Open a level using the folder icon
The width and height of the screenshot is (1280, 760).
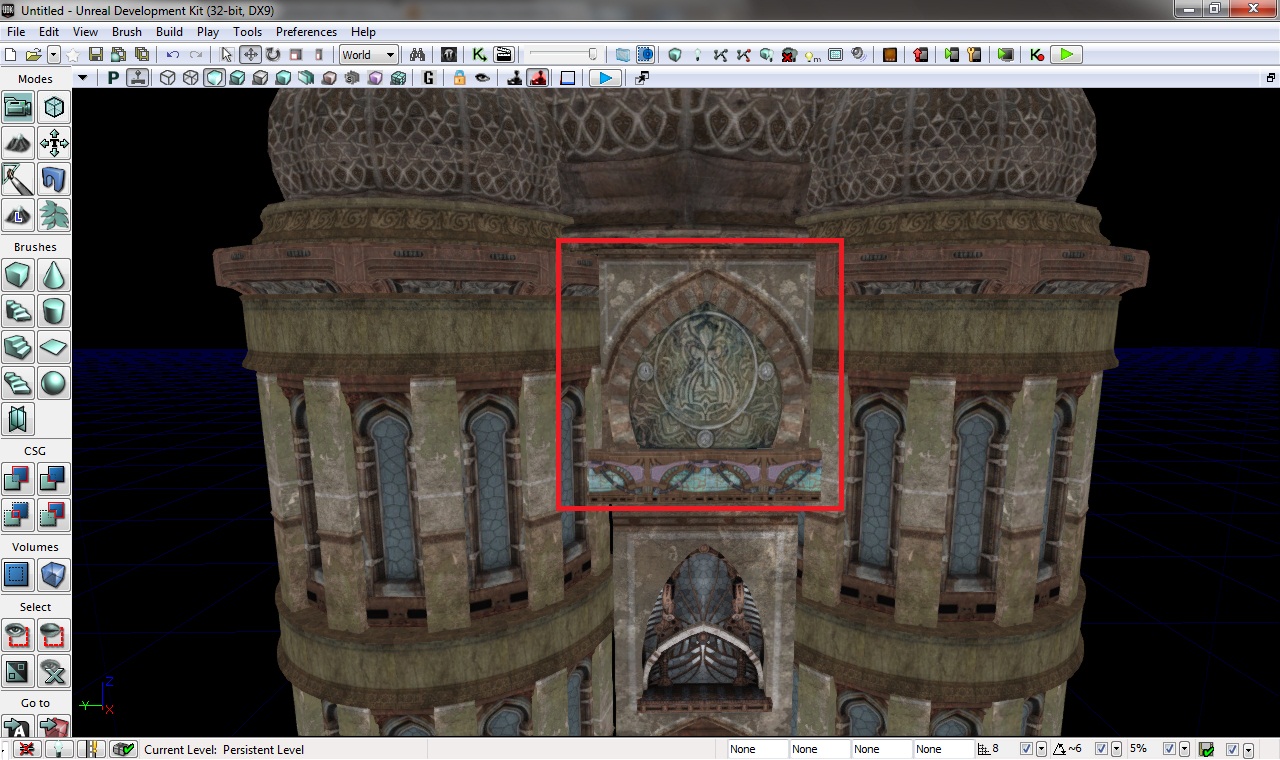33,55
